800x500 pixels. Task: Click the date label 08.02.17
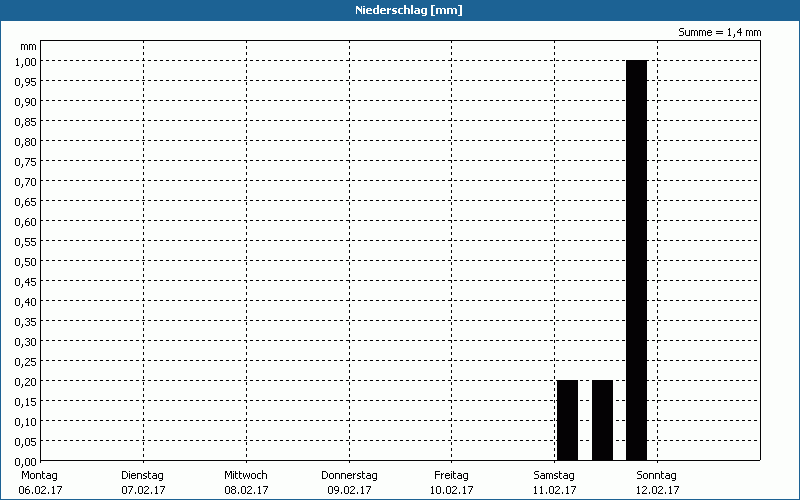246,490
